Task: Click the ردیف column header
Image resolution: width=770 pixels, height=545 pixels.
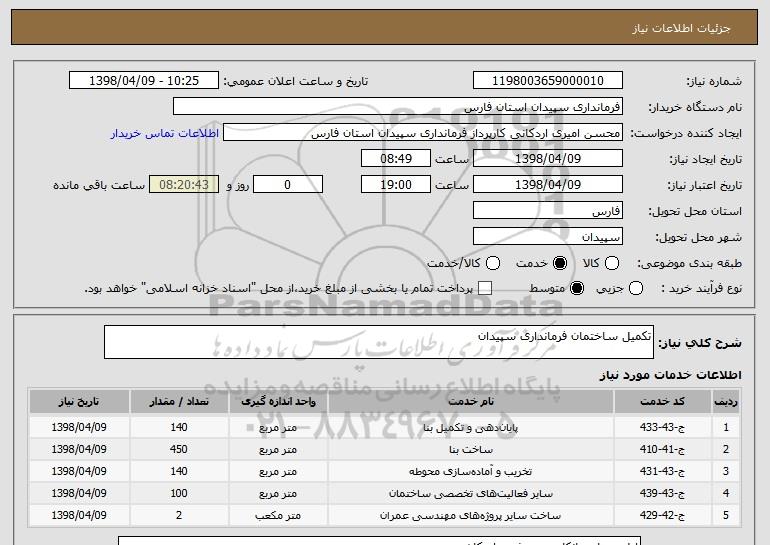Action: coord(726,402)
